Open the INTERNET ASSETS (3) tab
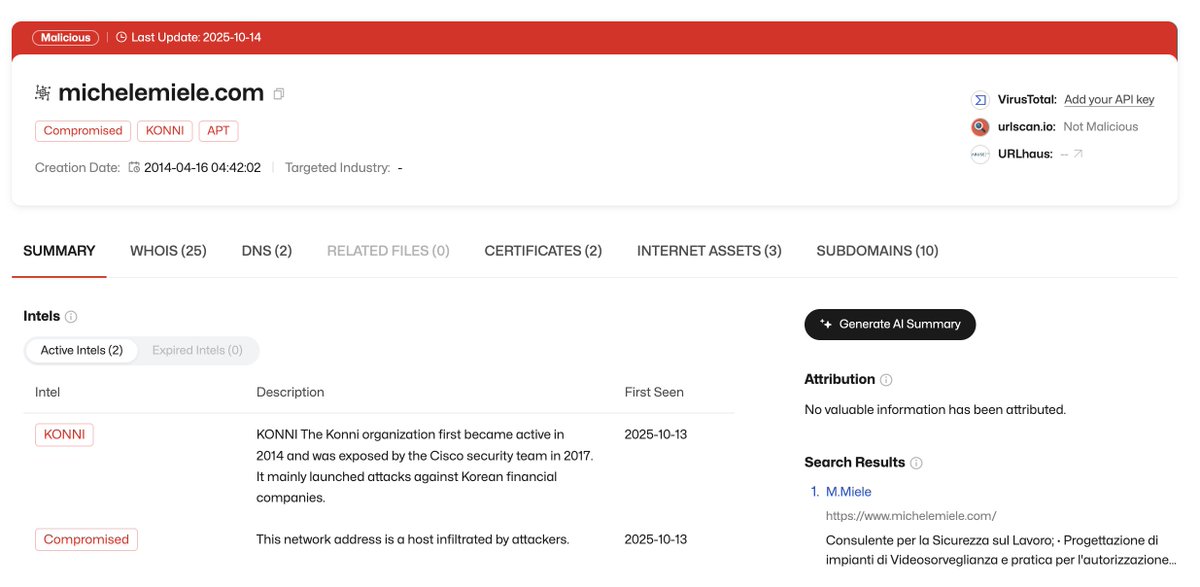The height and width of the screenshot is (587, 1200). 709,251
